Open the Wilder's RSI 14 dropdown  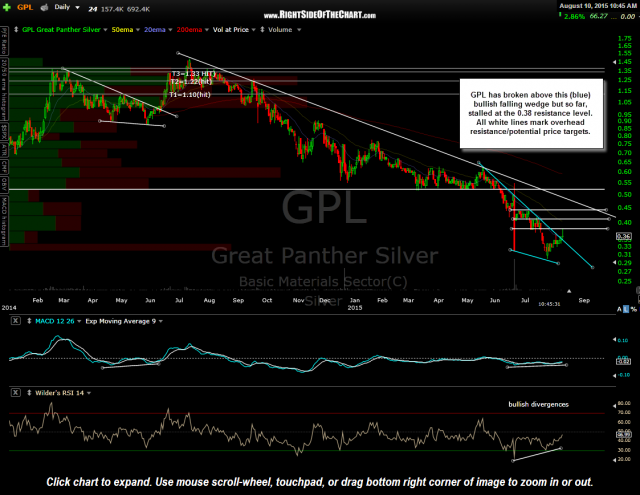coord(89,393)
